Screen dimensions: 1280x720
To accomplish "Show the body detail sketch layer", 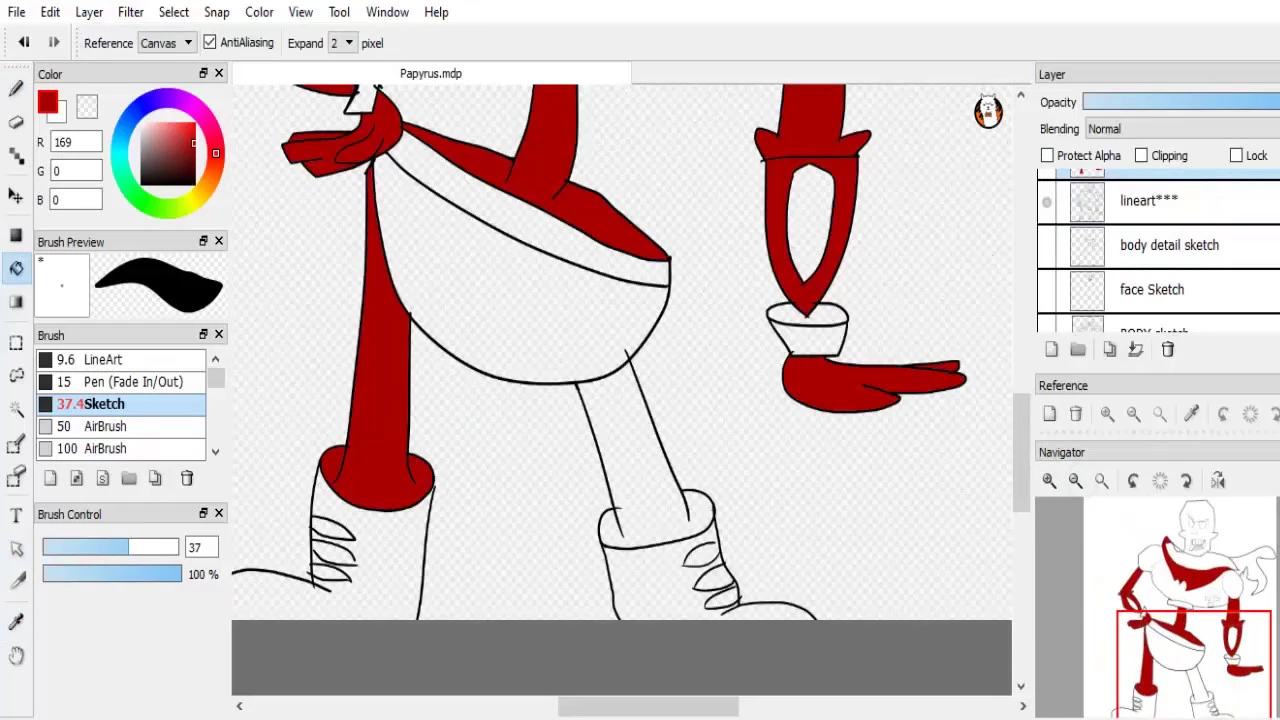I will point(1047,246).
